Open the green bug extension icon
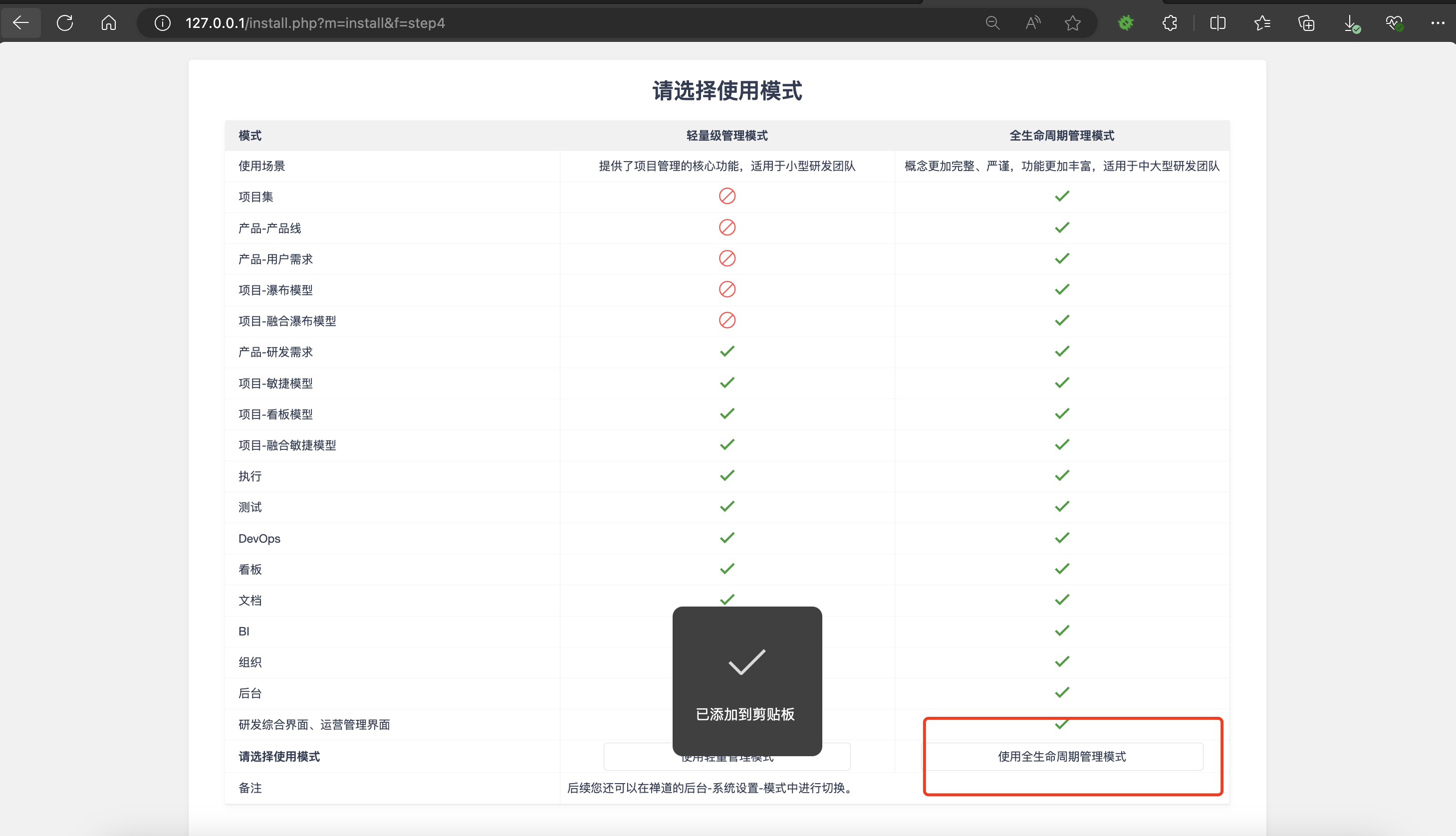The width and height of the screenshot is (1456, 836). click(1126, 23)
